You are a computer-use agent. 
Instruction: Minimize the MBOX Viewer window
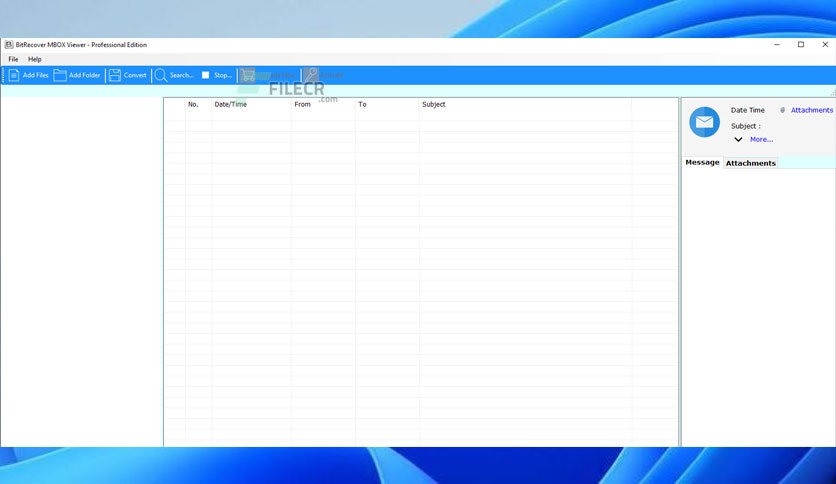[x=777, y=45]
